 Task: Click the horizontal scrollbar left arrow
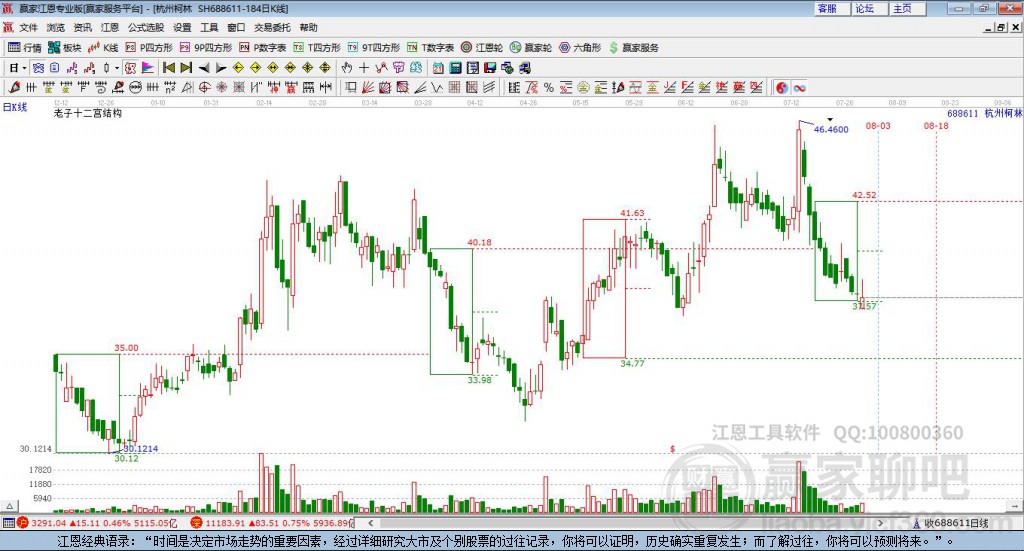(370, 523)
